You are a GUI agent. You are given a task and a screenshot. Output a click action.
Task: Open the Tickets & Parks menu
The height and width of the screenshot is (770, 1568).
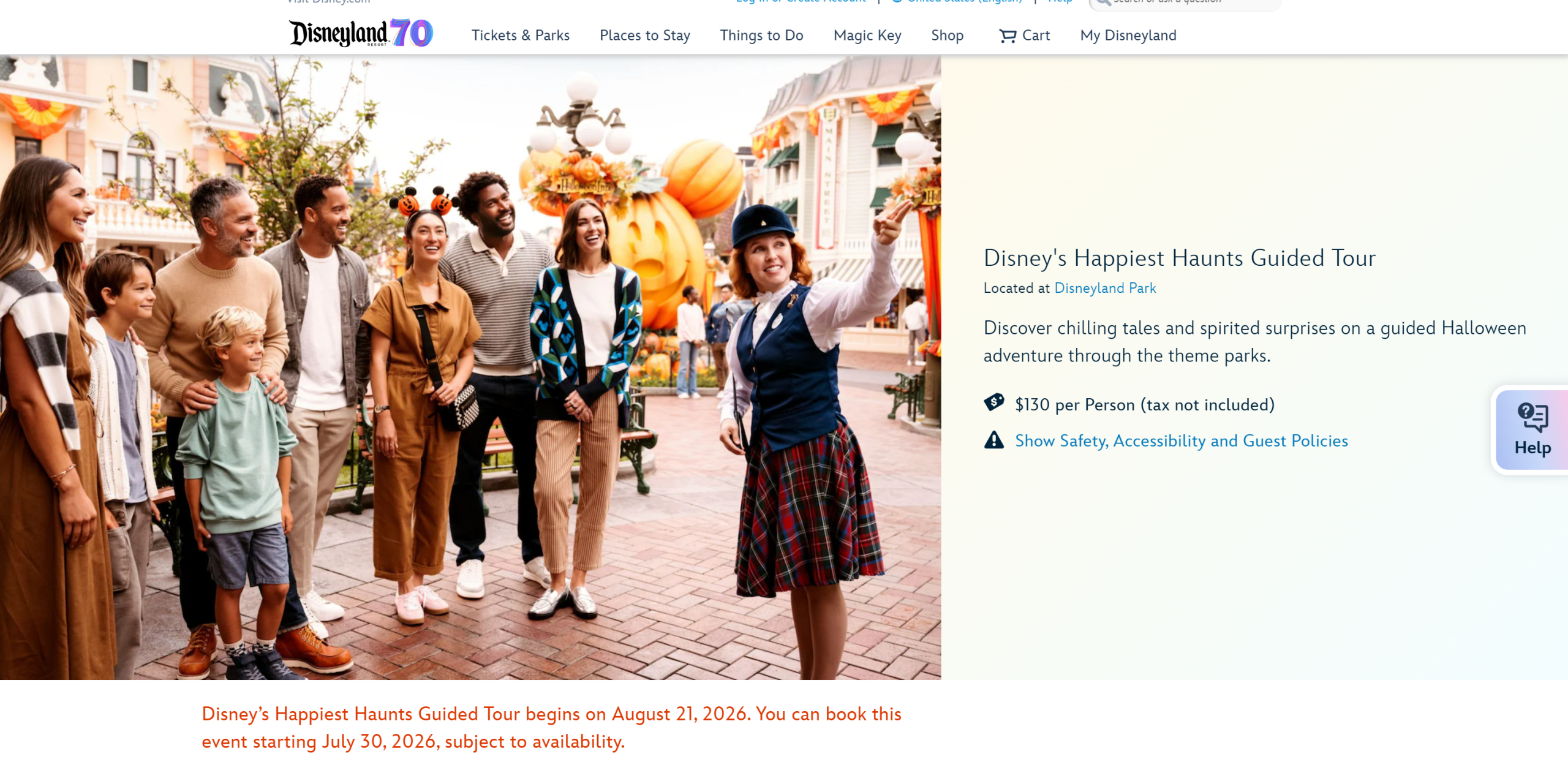tap(520, 36)
